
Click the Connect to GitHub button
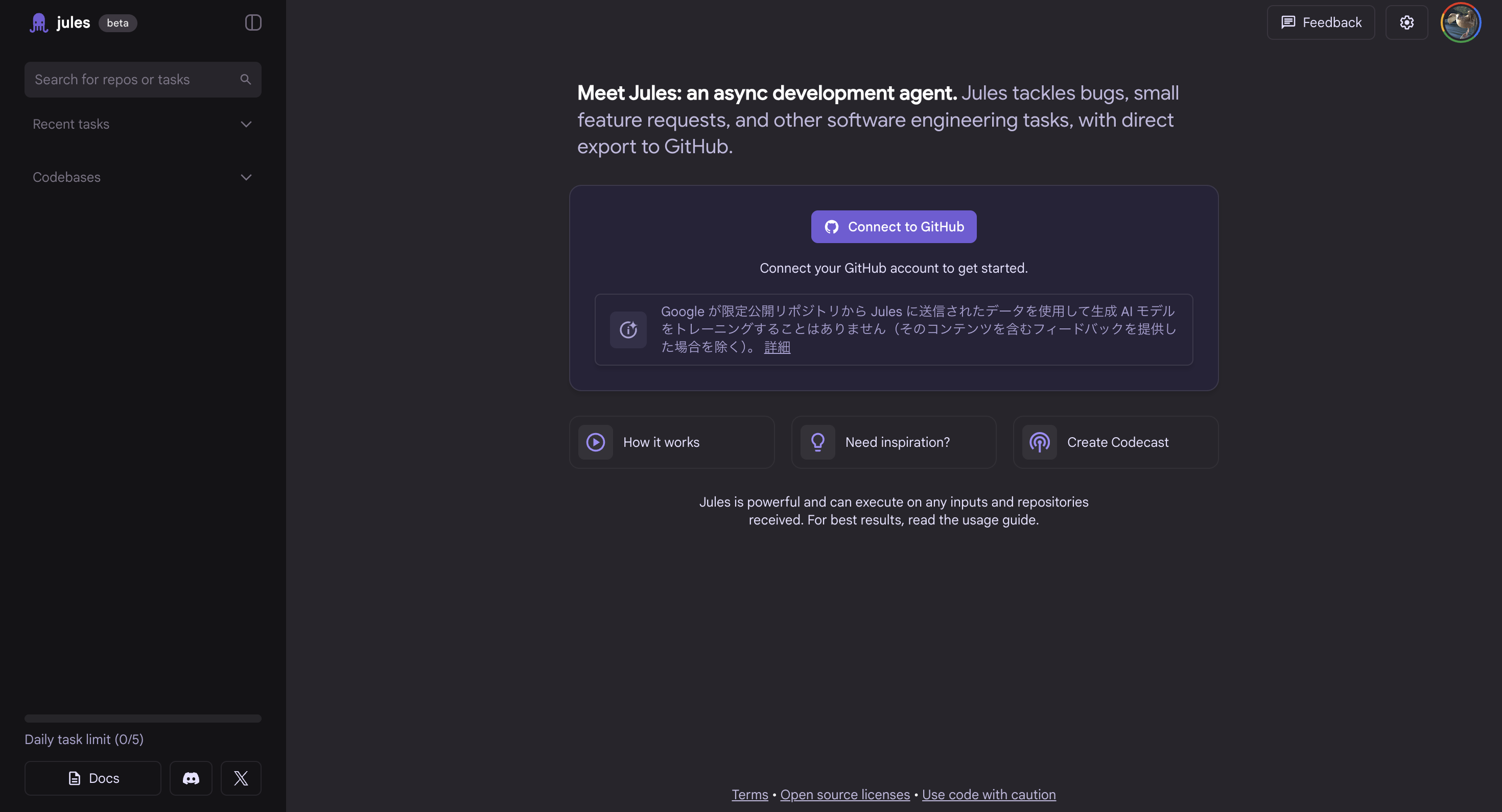click(893, 227)
